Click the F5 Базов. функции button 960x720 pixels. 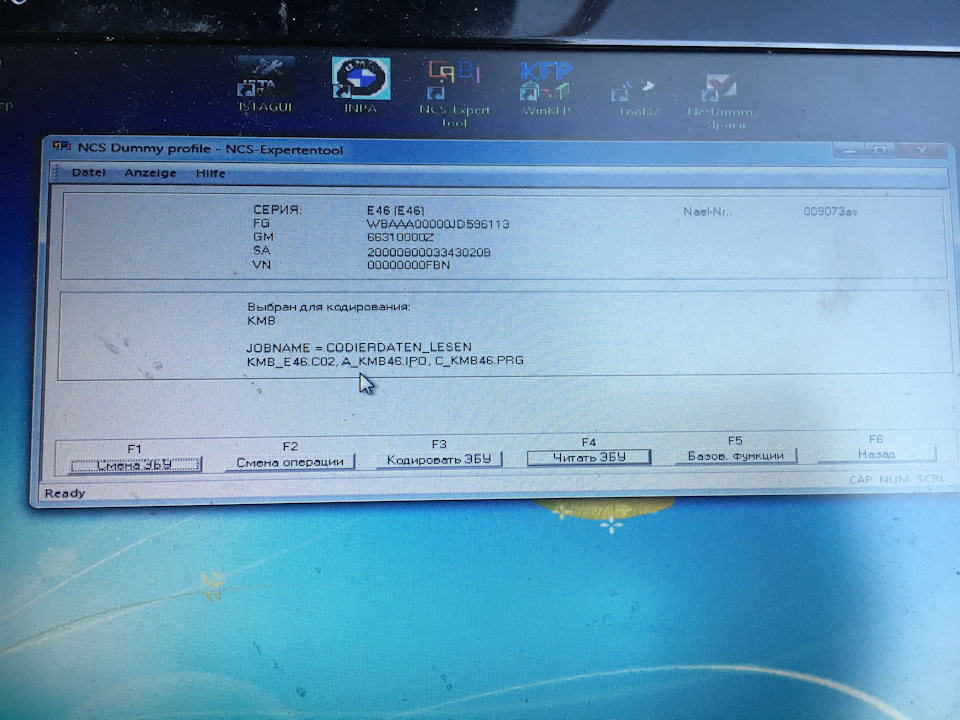point(735,456)
